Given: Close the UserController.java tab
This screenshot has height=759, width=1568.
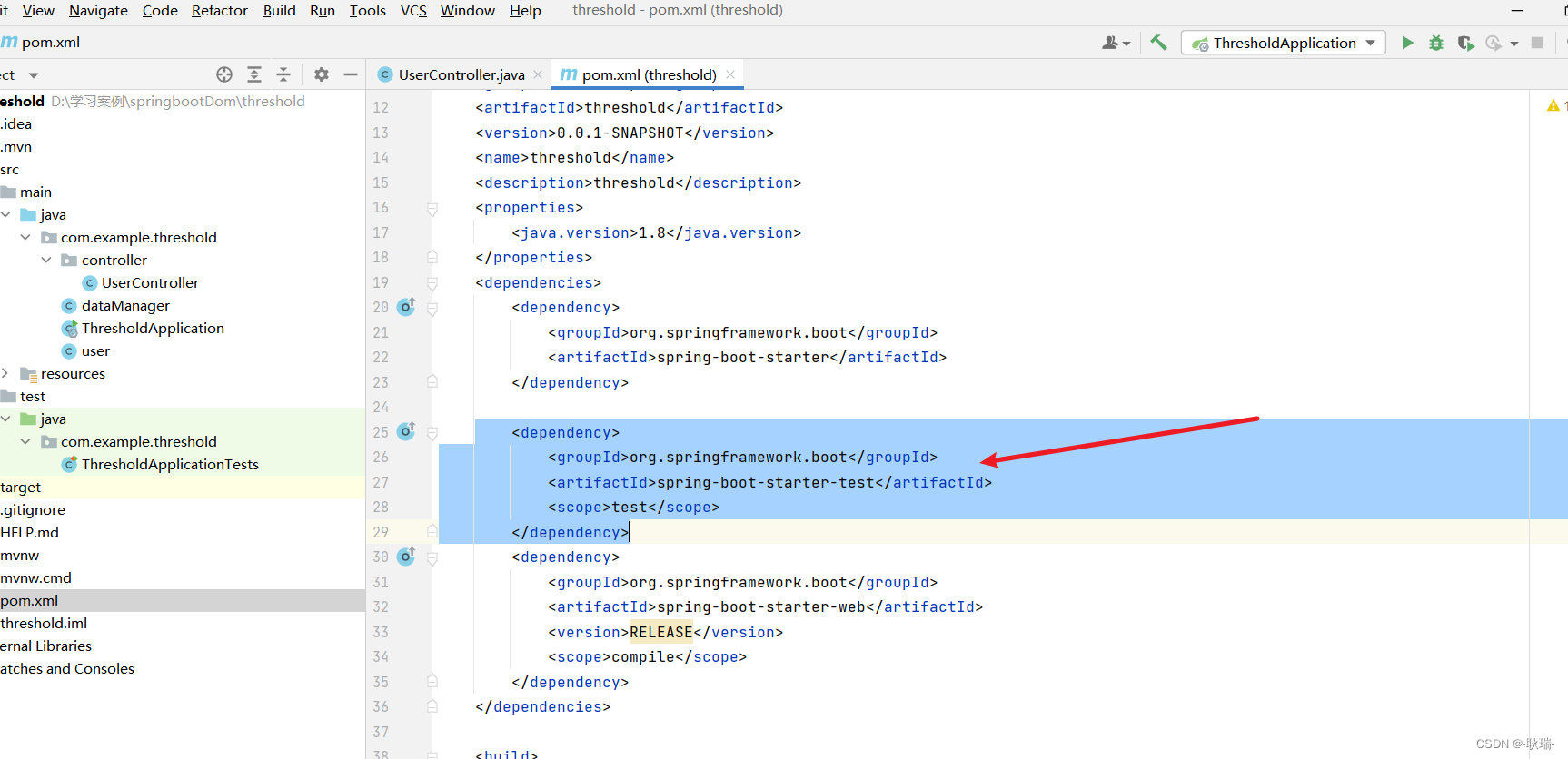Looking at the screenshot, I should tap(538, 74).
